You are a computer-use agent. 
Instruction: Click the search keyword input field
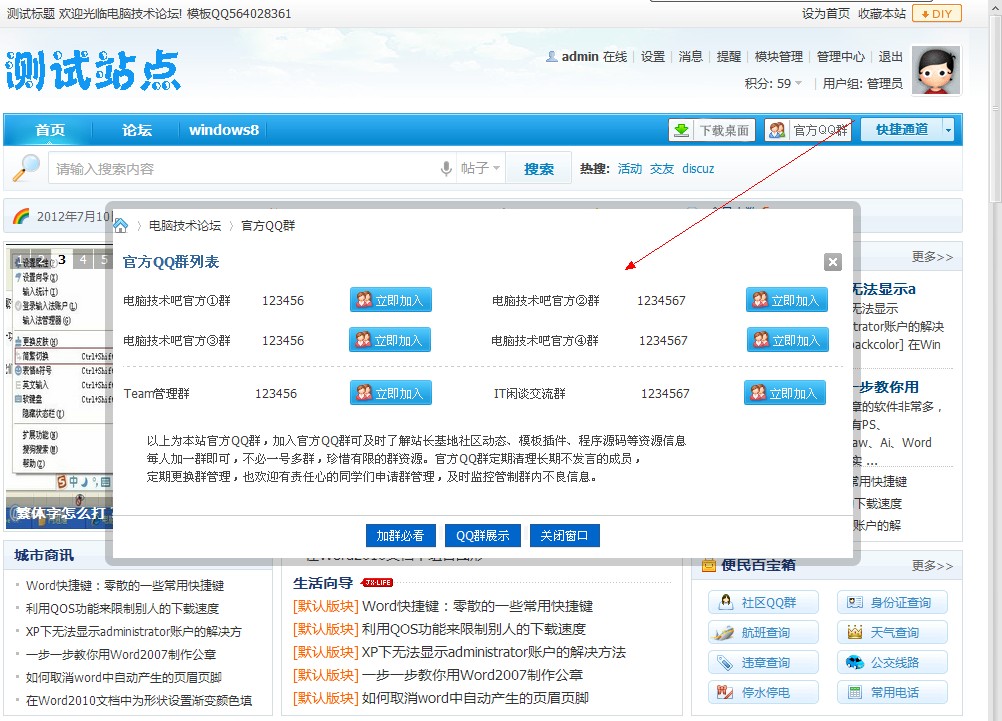[x=245, y=169]
